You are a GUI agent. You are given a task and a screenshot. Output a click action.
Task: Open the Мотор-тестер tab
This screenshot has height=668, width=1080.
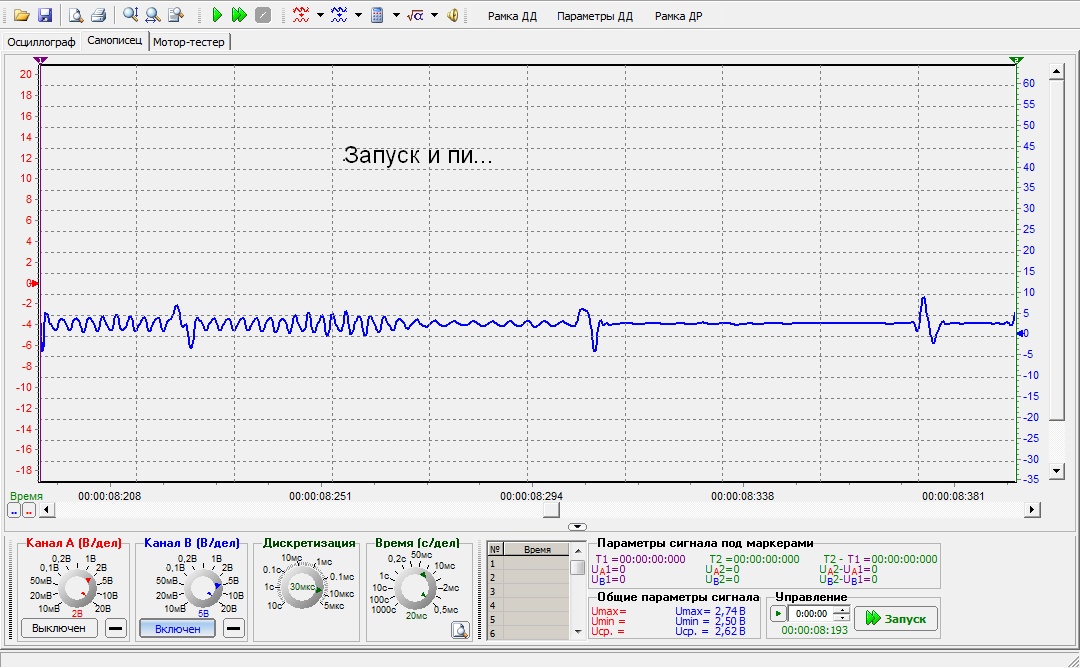[x=189, y=42]
